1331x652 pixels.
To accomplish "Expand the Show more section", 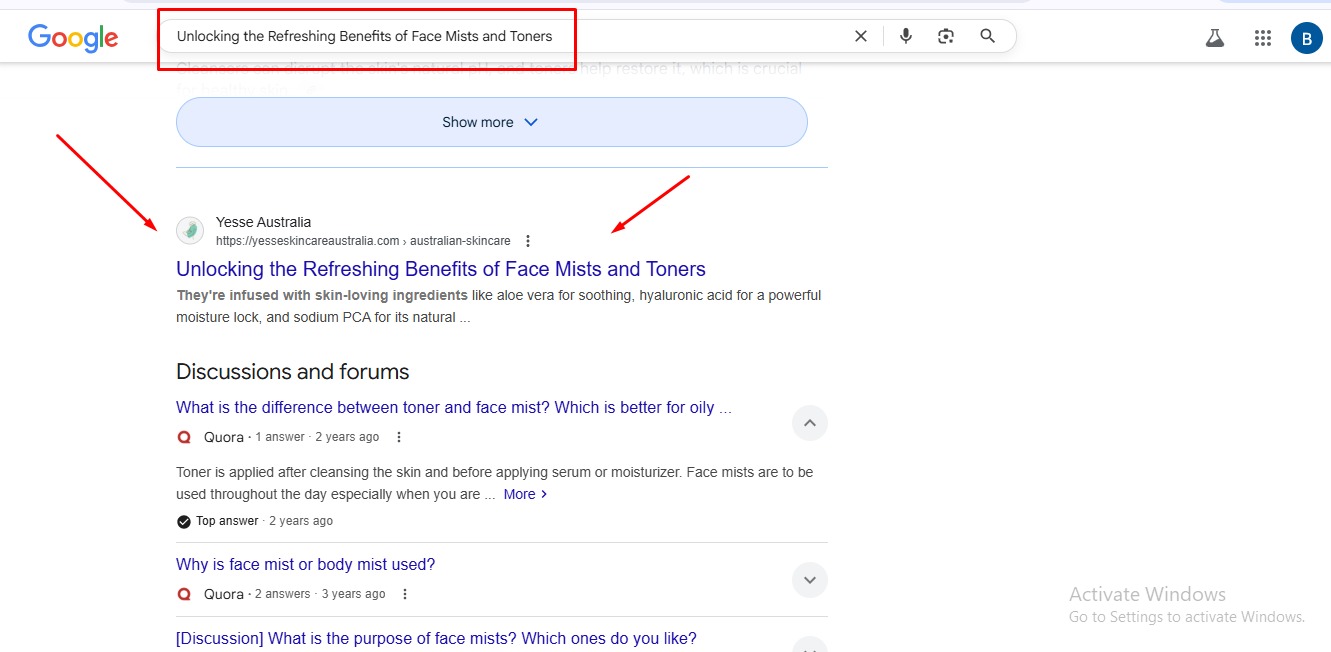I will (491, 122).
